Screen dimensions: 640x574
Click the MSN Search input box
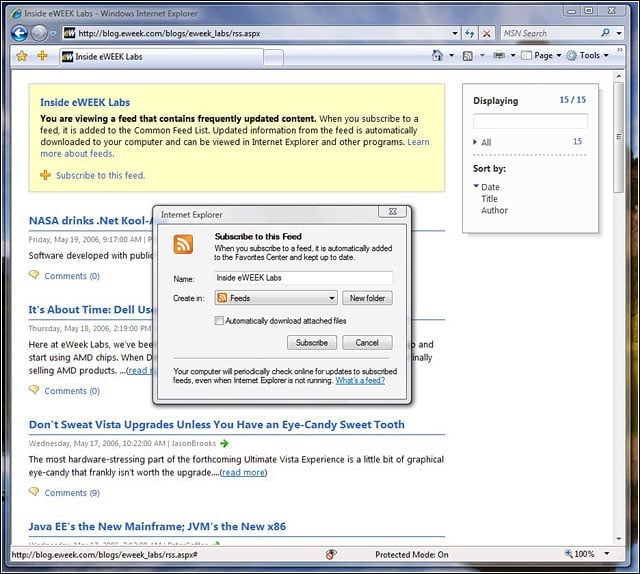[x=549, y=33]
